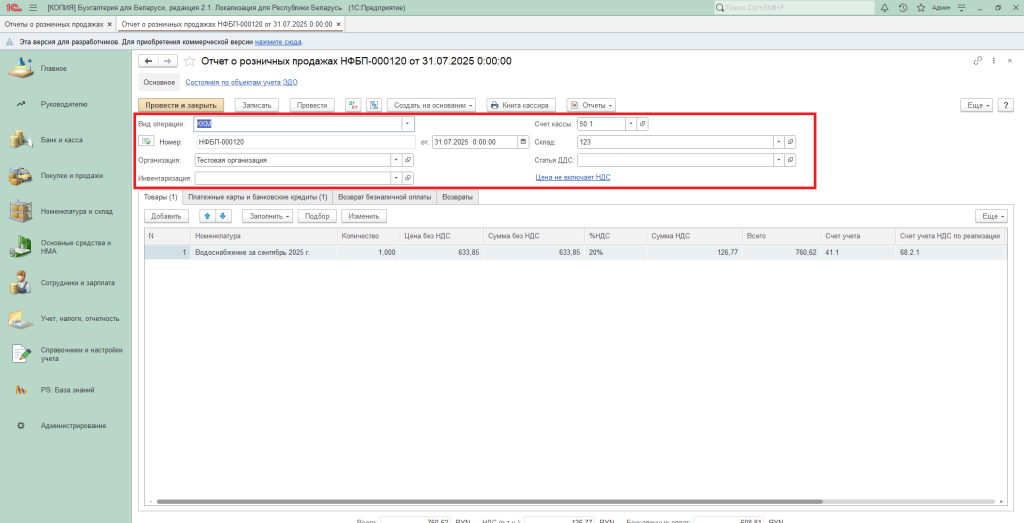Click the Провести и закрыть button
Image resolution: width=1024 pixels, height=523 pixels.
click(181, 105)
